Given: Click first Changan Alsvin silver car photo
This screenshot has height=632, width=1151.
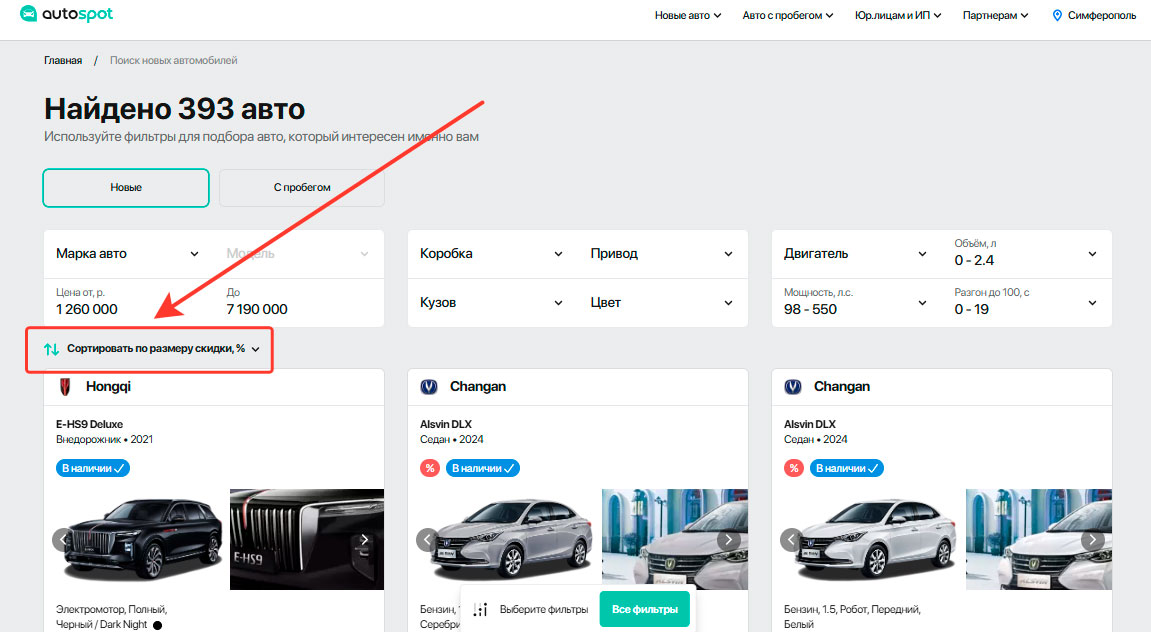Looking at the screenshot, I should (511, 540).
